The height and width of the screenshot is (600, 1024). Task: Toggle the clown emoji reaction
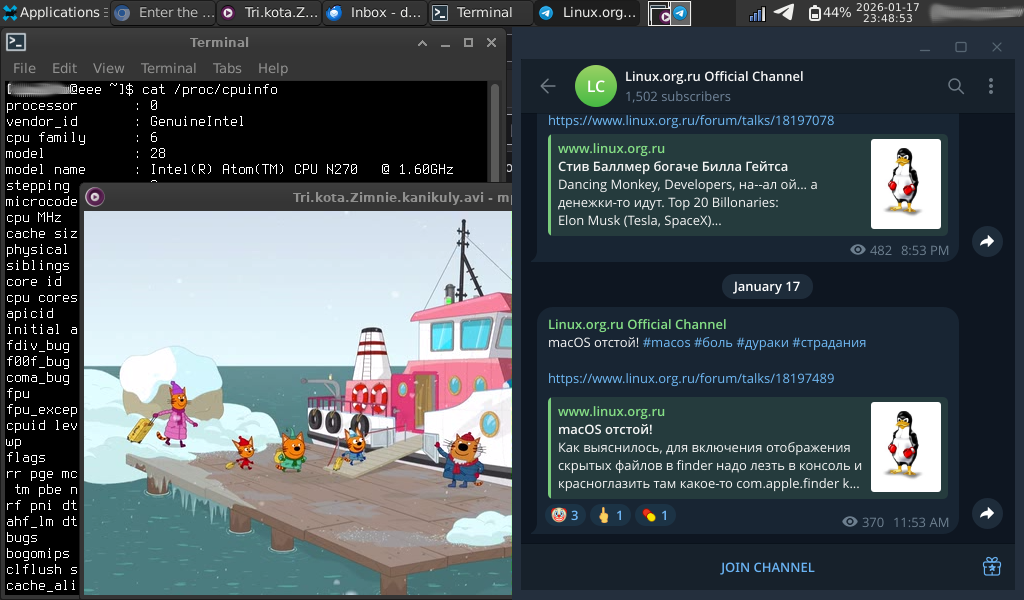[x=564, y=515]
